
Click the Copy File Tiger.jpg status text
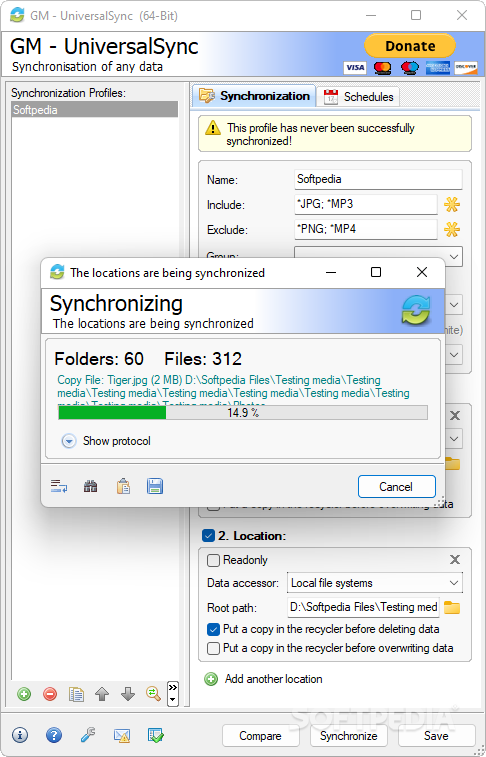[x=234, y=392]
